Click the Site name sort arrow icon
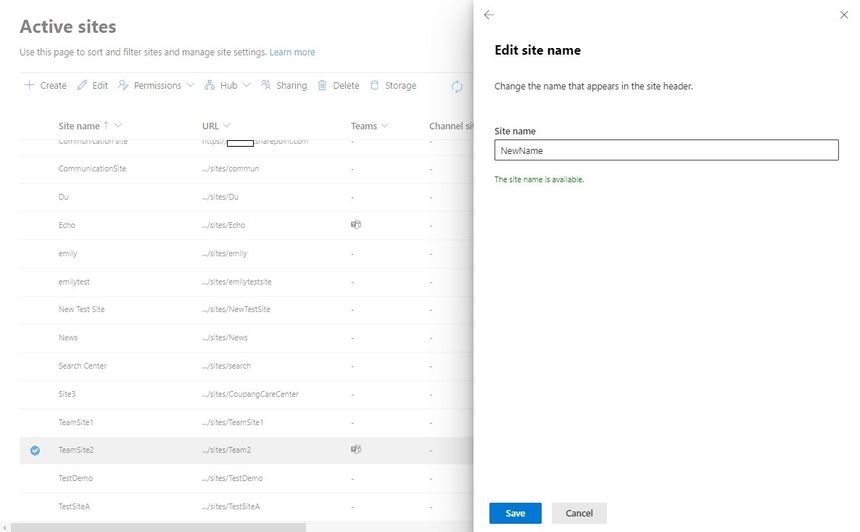The image size is (860, 532). (106, 126)
